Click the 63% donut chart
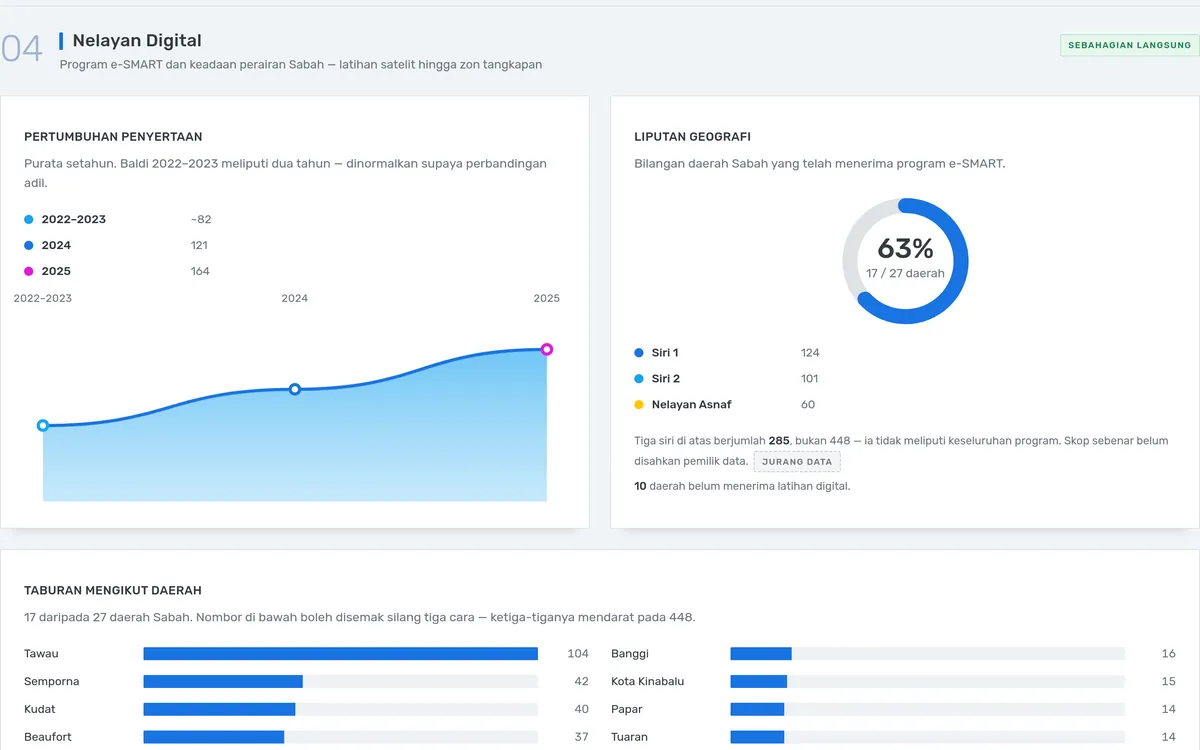The width and height of the screenshot is (1200, 750). (905, 261)
